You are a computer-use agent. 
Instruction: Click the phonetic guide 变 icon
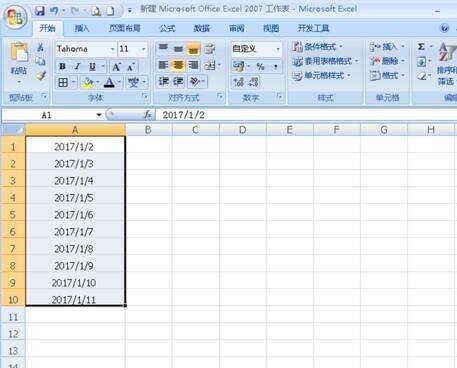[134, 82]
